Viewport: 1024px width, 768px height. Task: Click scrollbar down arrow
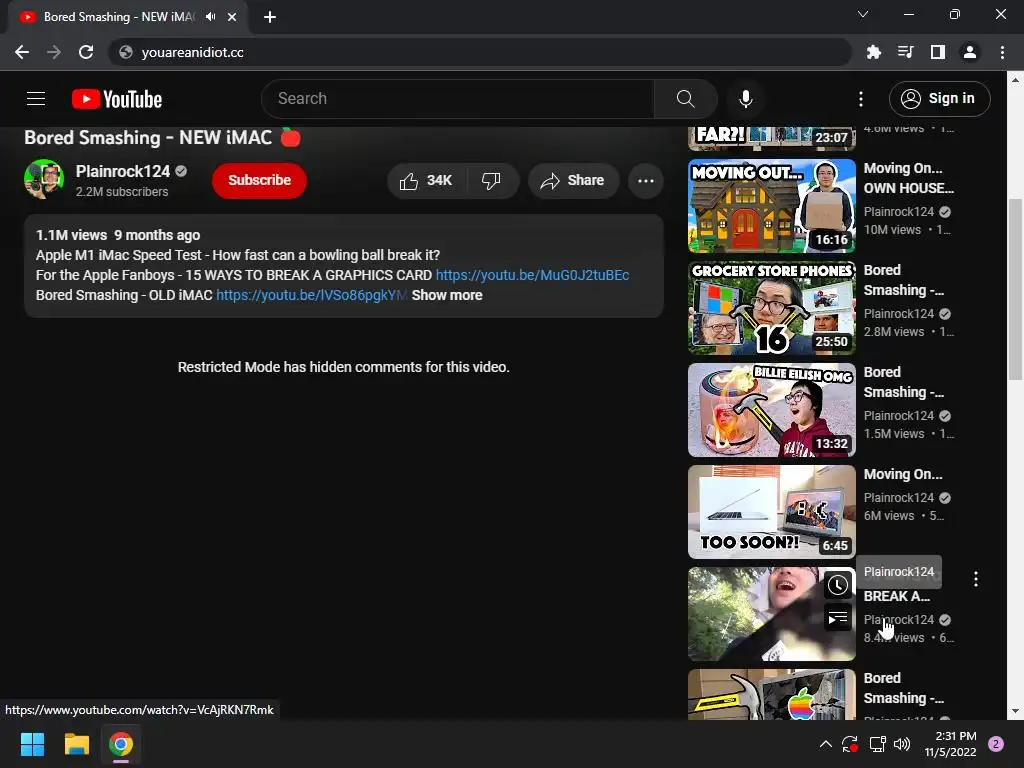pyautogui.click(x=1015, y=711)
